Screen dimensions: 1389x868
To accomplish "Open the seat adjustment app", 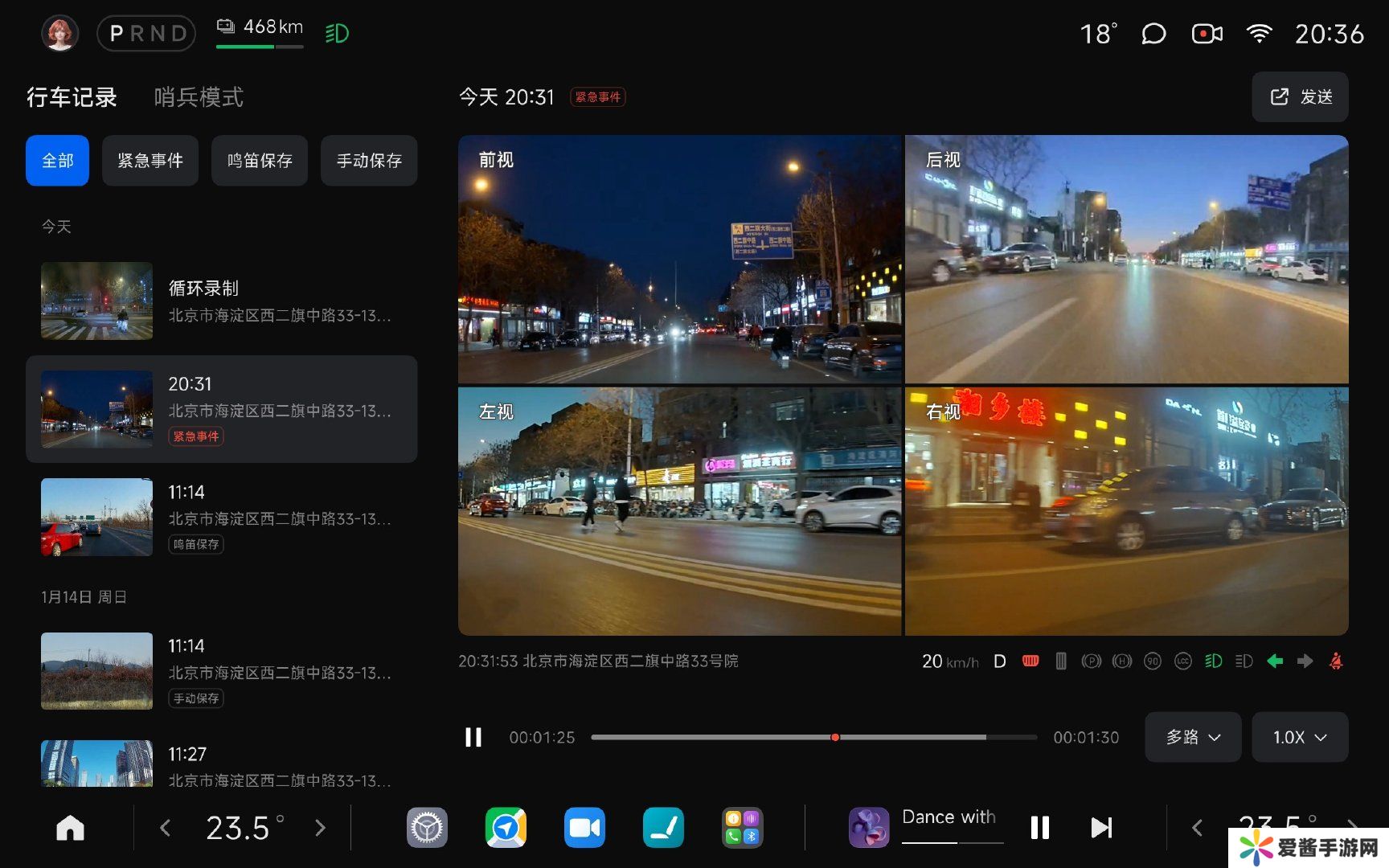I will (x=663, y=827).
